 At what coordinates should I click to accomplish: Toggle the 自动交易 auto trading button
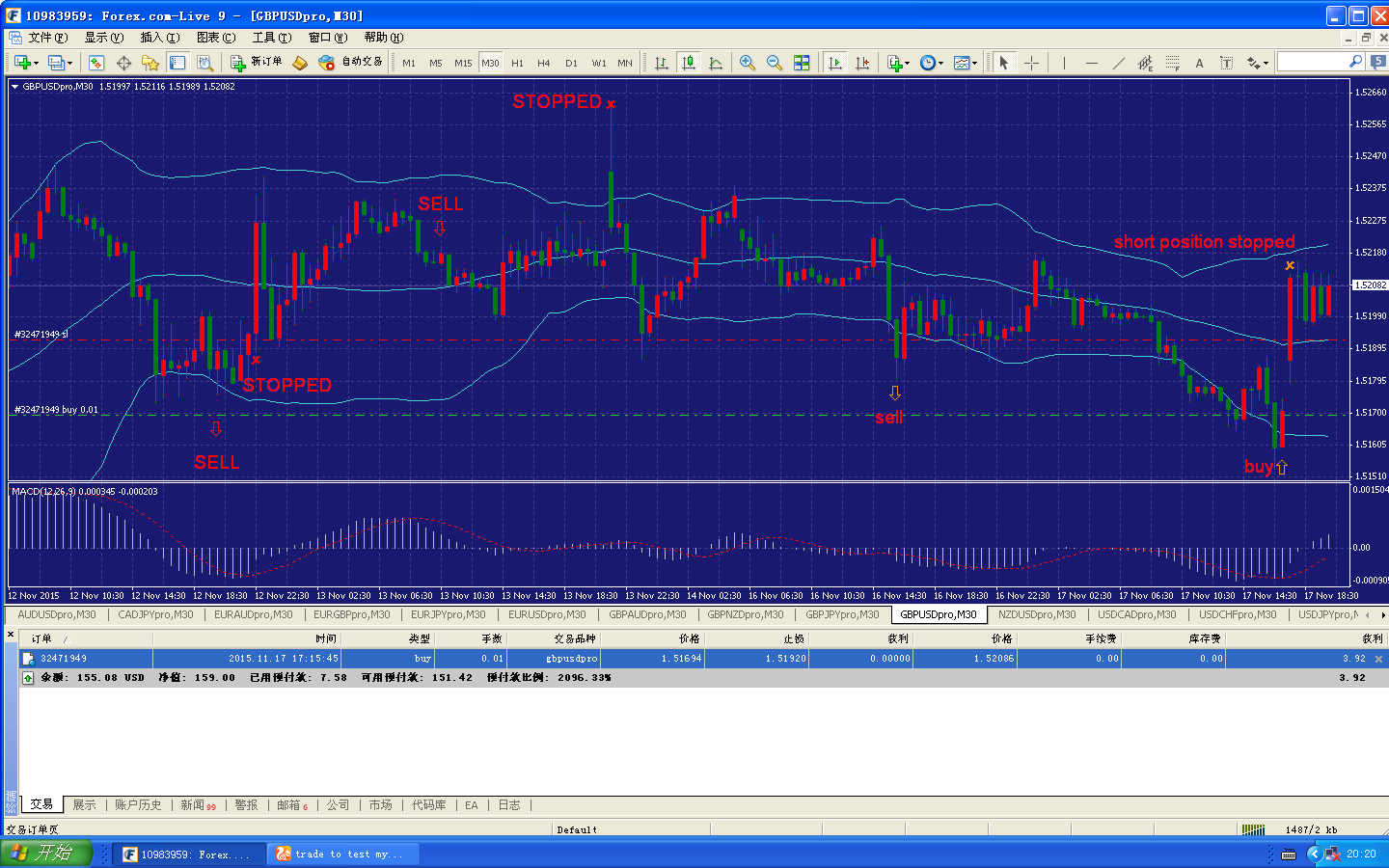(350, 63)
